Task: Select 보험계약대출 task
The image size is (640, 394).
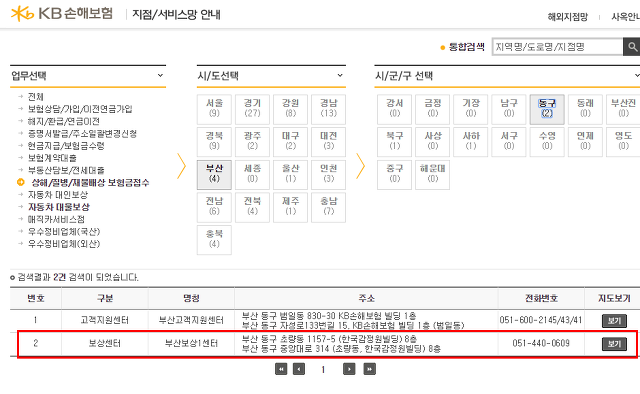Action: pos(52,158)
